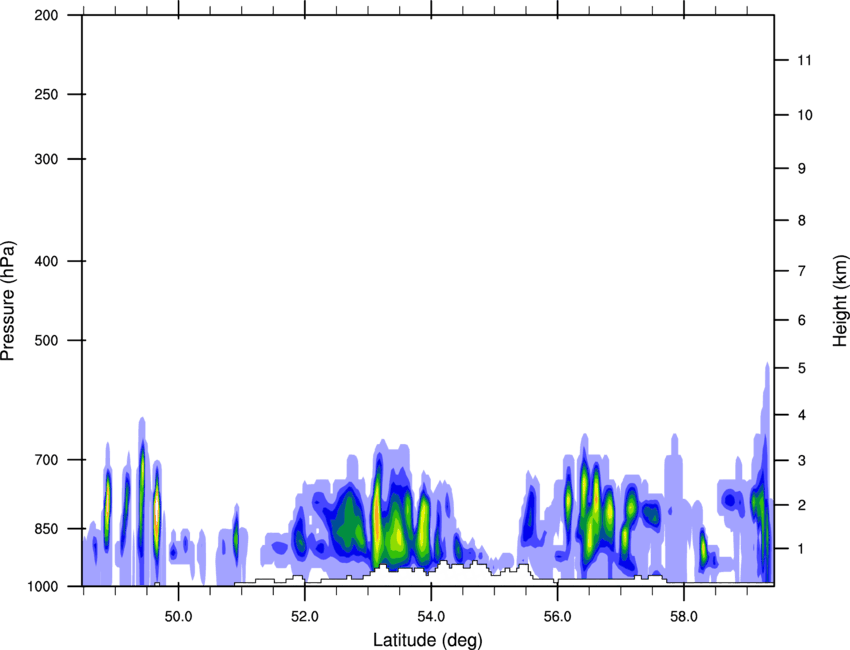Click the Latitude (deg) axis title
Image resolution: width=850 pixels, height=650 pixels.
pos(428,640)
